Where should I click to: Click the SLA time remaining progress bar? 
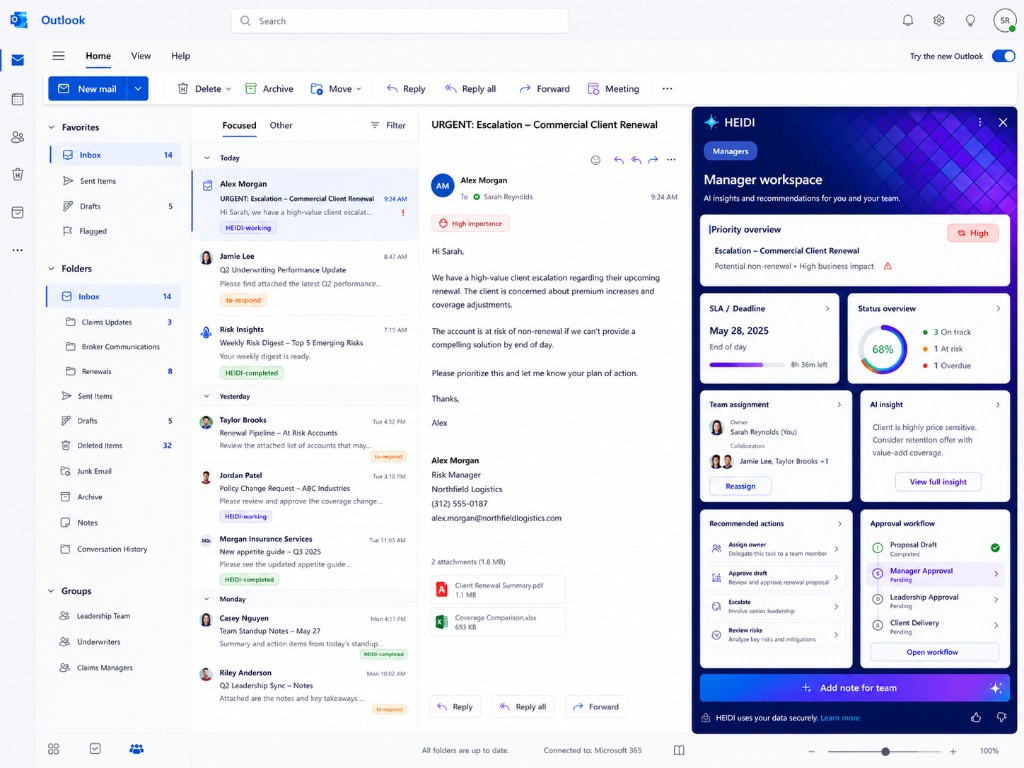747,364
